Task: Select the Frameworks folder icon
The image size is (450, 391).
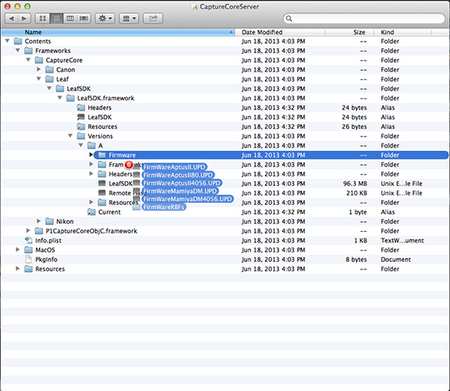Action: tap(29, 51)
